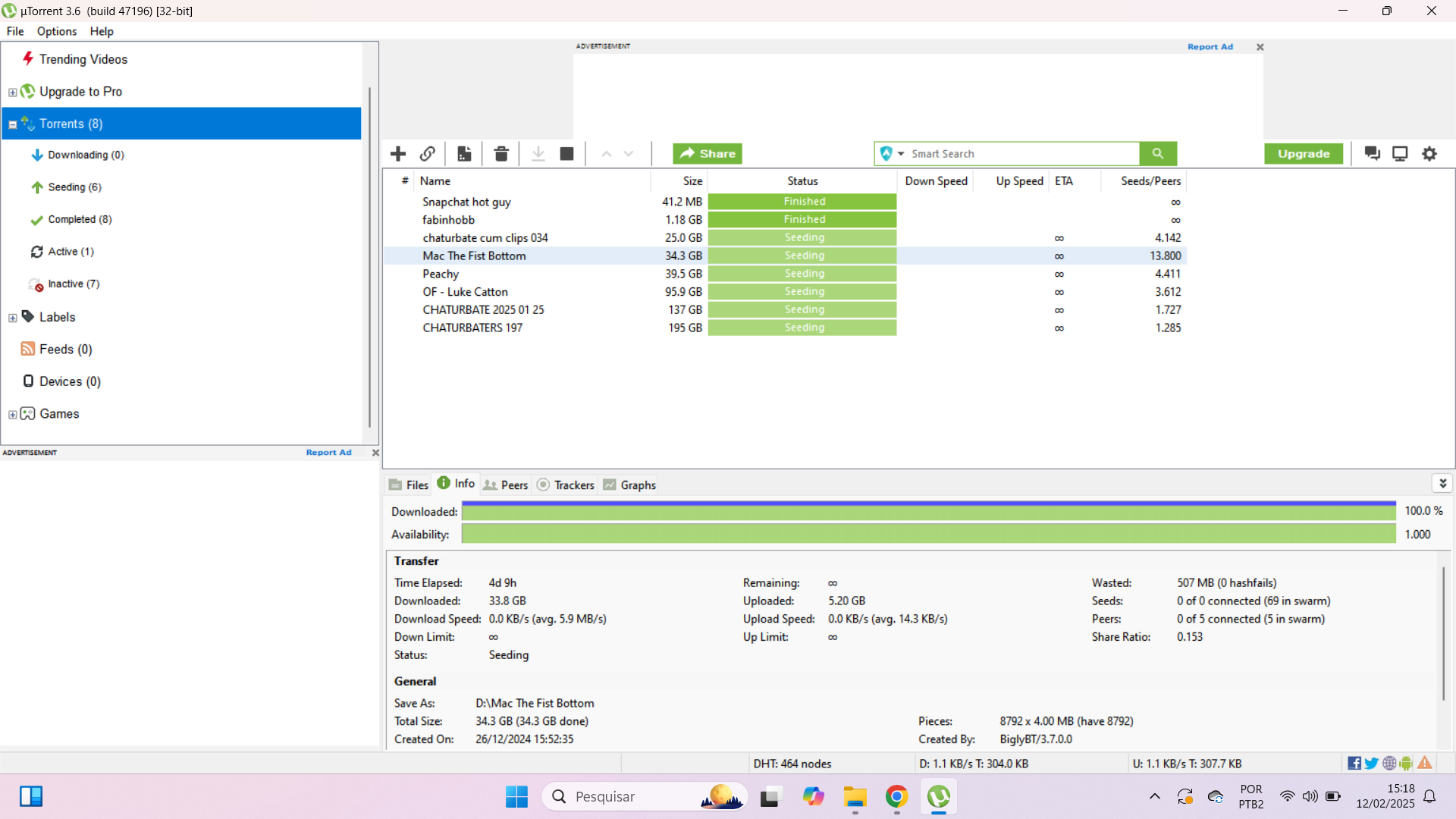Image resolution: width=1456 pixels, height=819 pixels.
Task: Open the Remote monitor icon in toolbar
Action: (1400, 154)
